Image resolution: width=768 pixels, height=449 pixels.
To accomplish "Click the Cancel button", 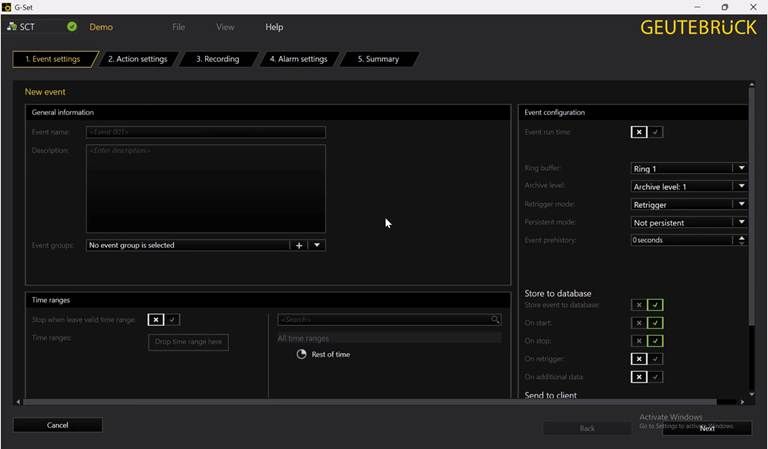I will pos(58,425).
